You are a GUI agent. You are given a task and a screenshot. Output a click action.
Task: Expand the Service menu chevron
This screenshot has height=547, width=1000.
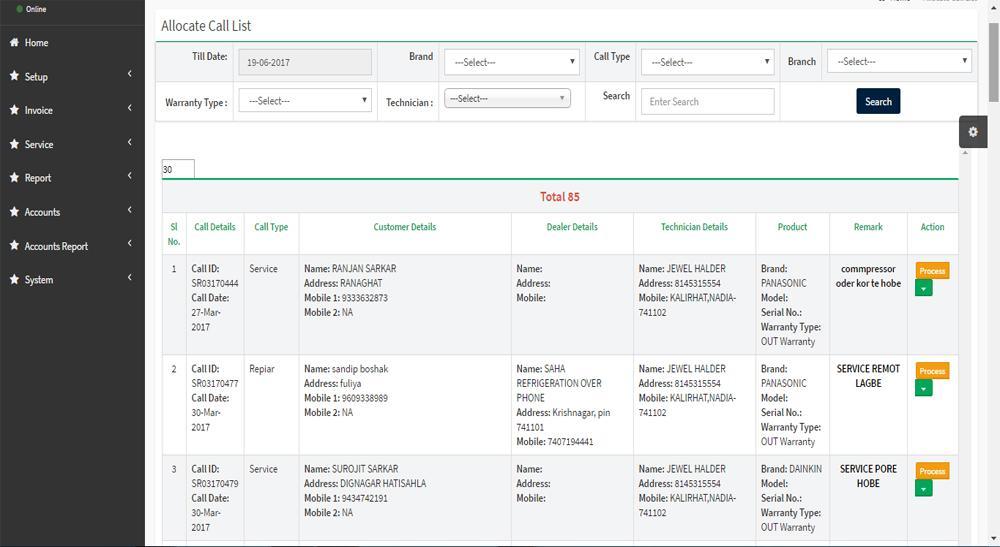129,142
